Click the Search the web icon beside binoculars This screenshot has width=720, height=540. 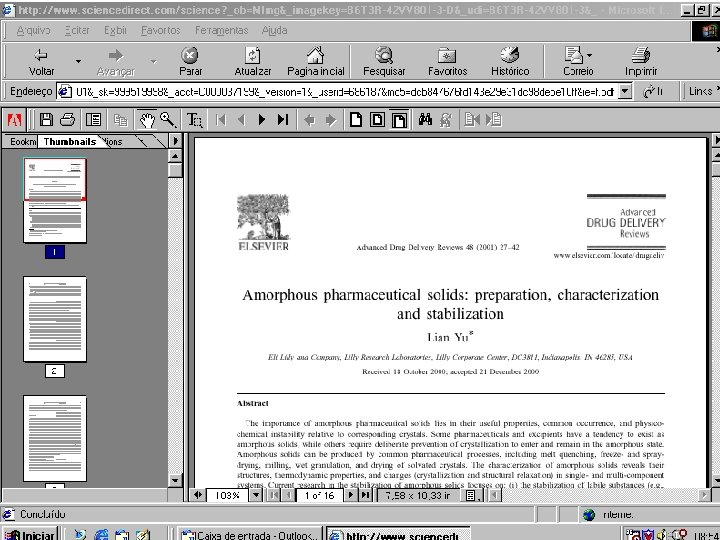[445, 120]
